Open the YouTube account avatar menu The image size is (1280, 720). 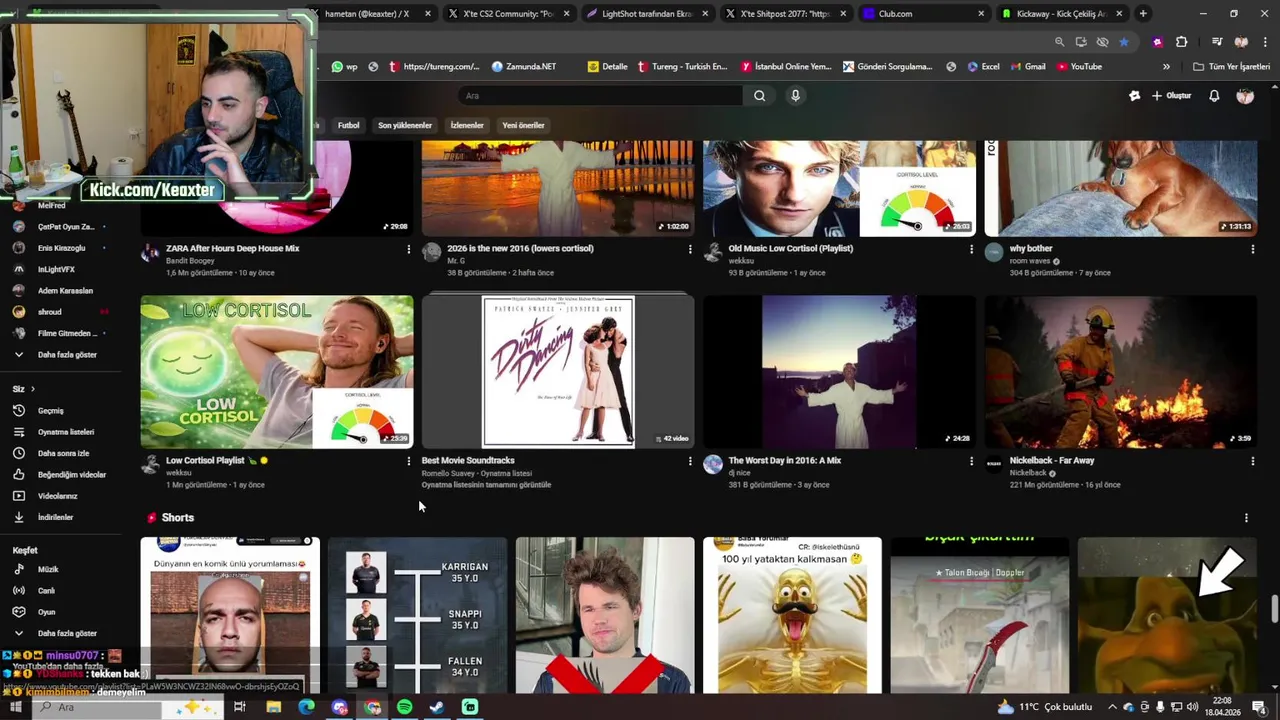coord(1245,96)
